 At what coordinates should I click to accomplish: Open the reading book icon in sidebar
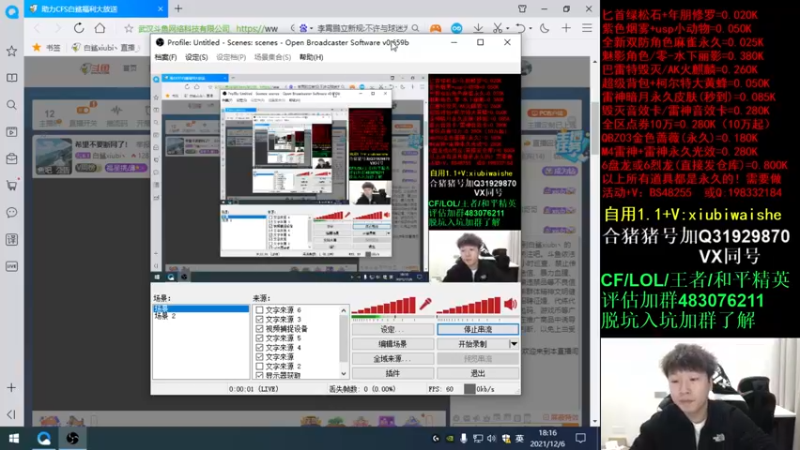(12, 78)
